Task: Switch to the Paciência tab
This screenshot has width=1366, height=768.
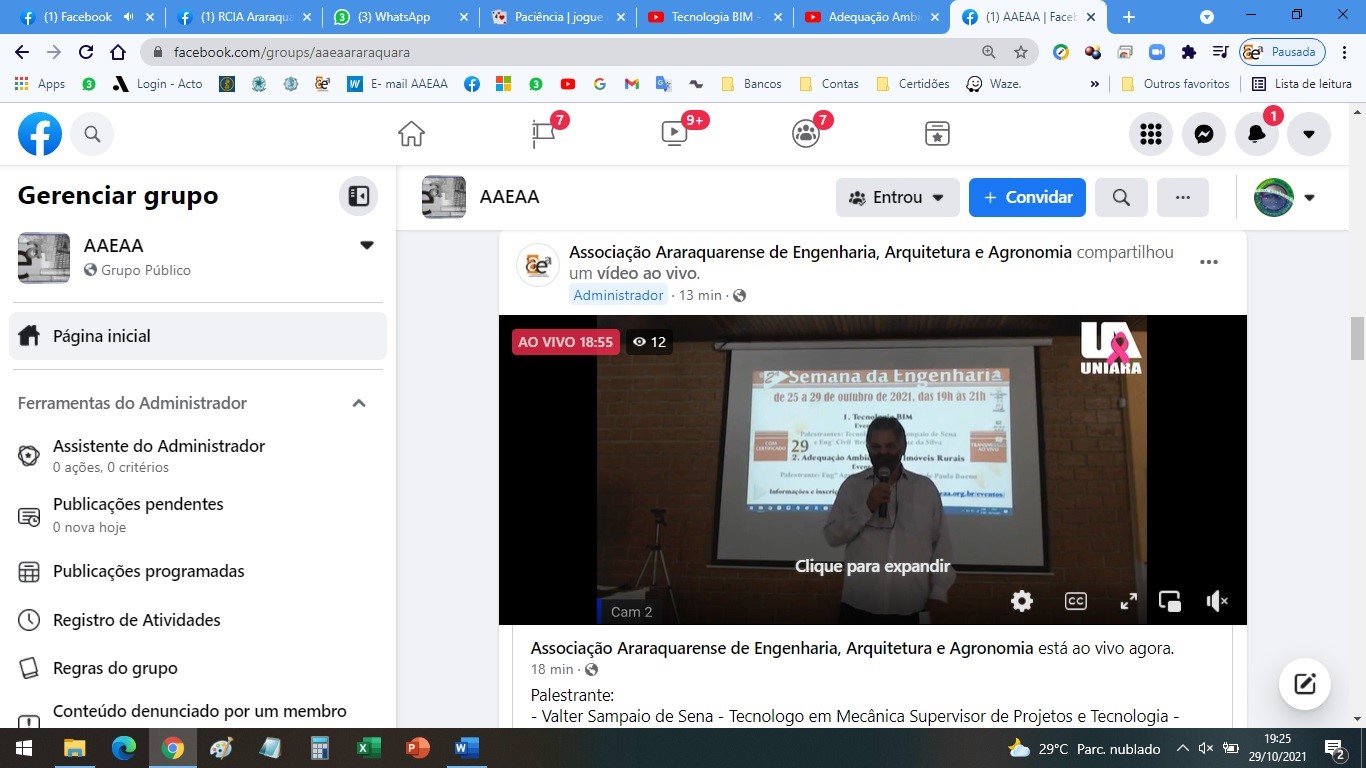Action: [558, 17]
